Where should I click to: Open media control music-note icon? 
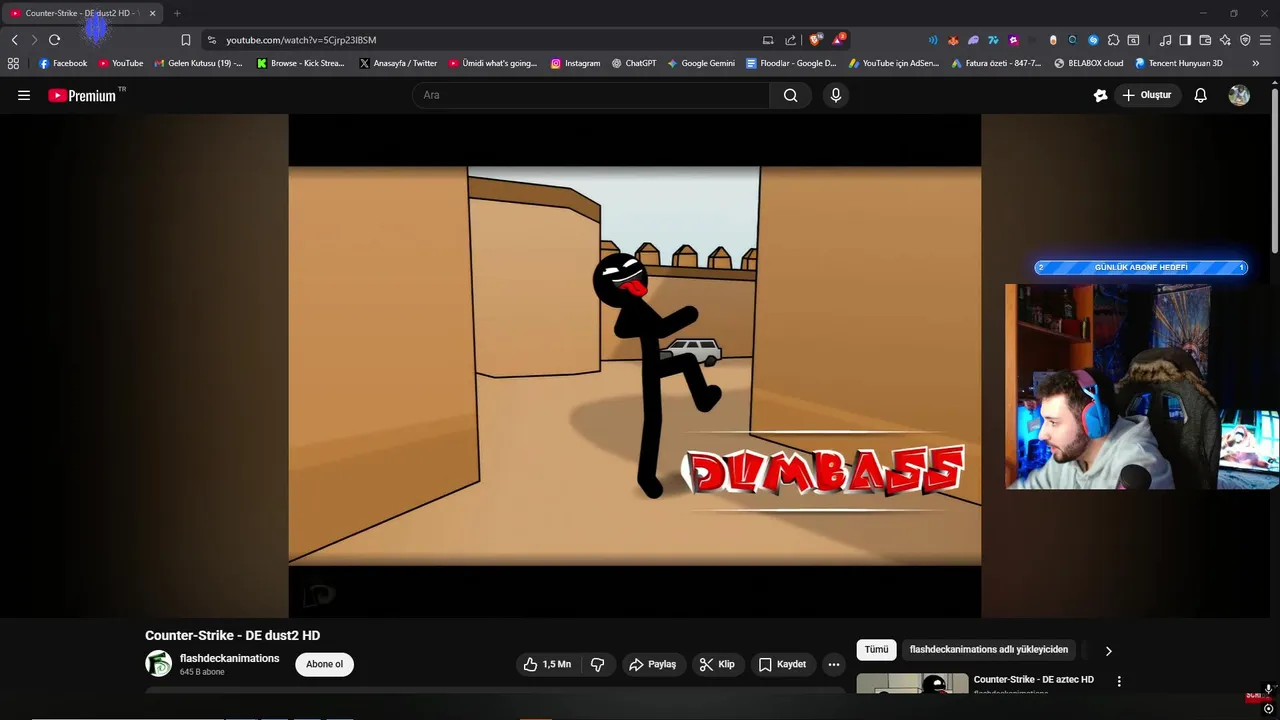tap(1165, 40)
